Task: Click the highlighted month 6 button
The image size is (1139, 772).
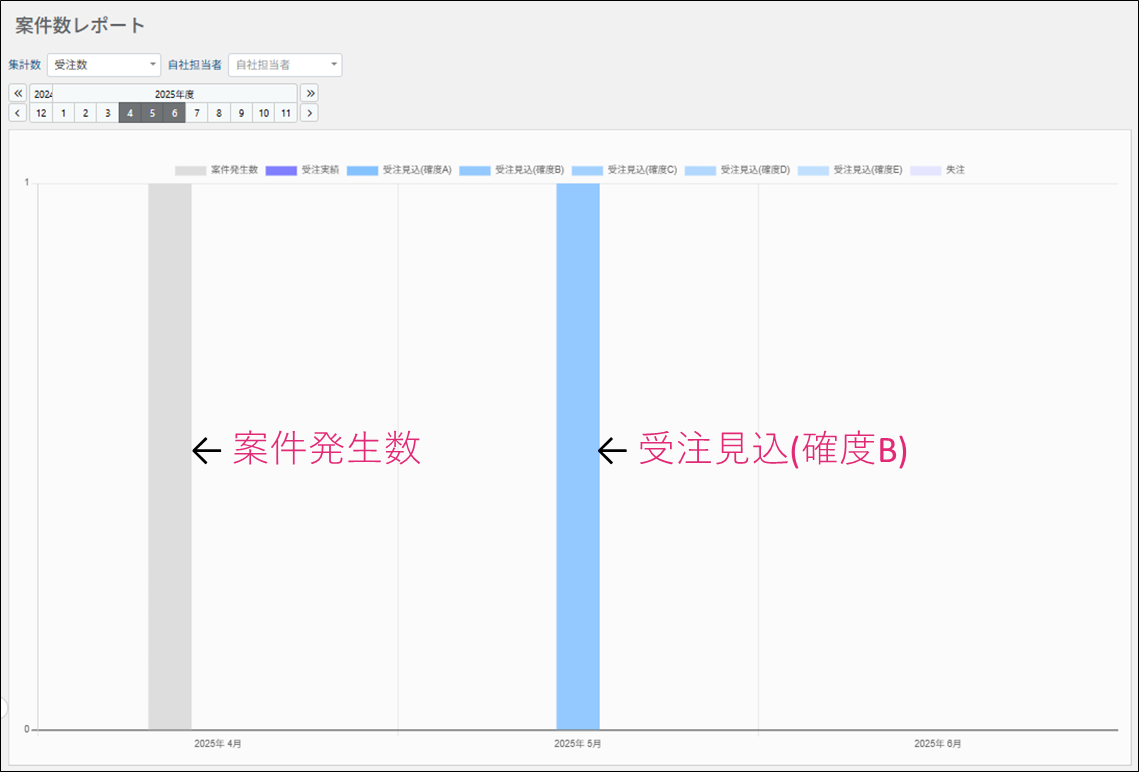Action: point(174,113)
